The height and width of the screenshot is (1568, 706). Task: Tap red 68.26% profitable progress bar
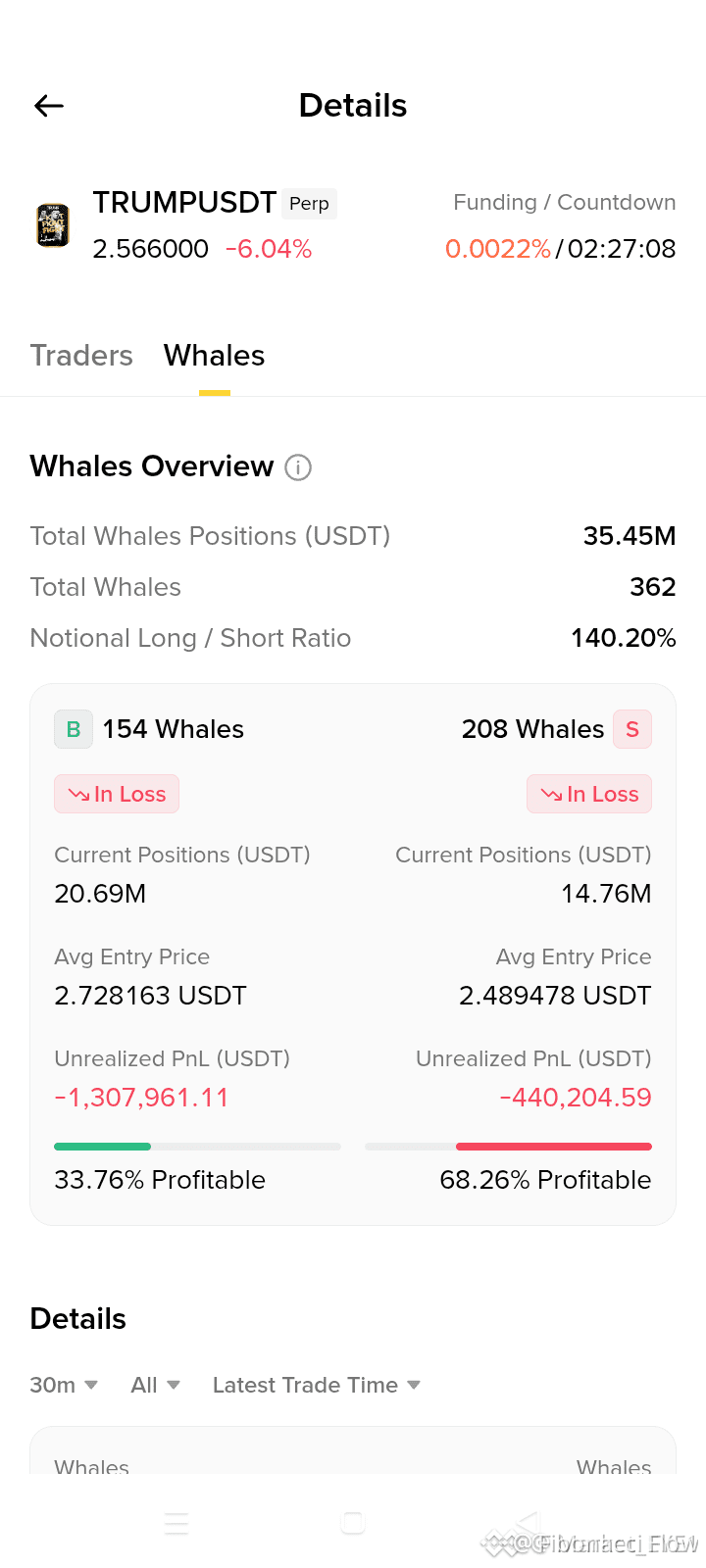508,1147
